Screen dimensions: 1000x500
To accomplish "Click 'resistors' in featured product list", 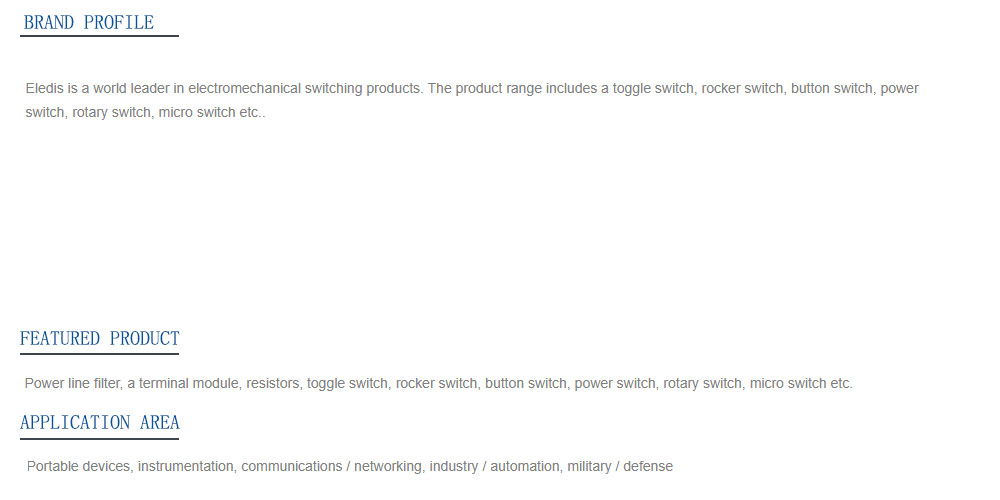I will (272, 383).
